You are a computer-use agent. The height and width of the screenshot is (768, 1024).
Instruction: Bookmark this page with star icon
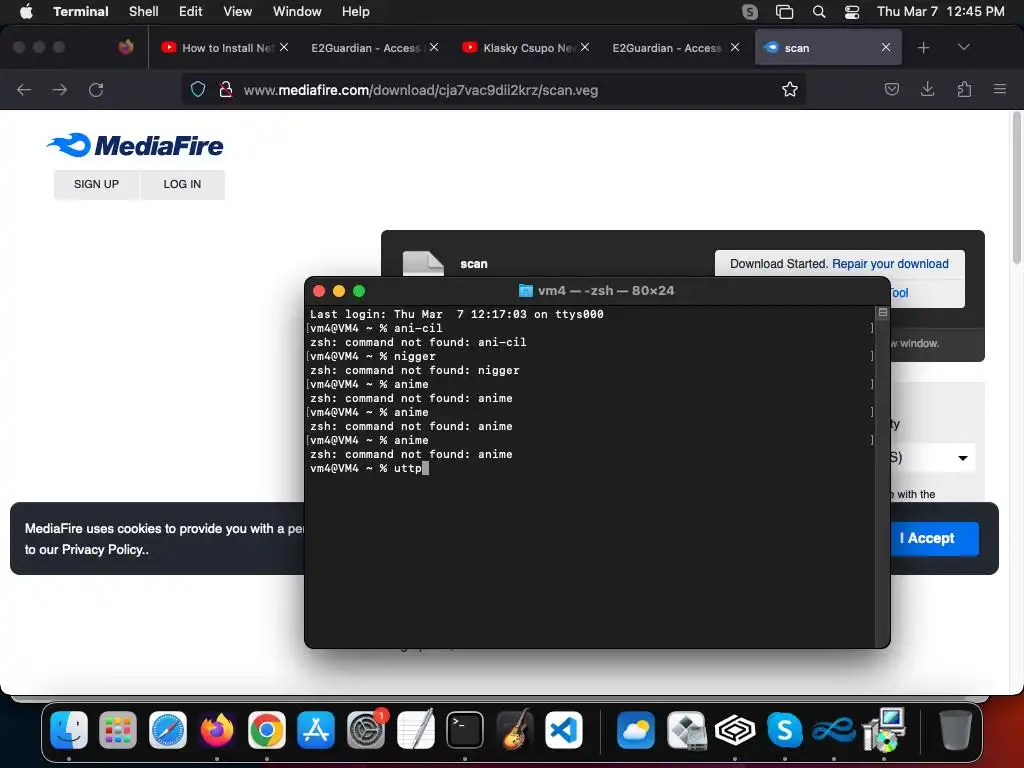click(790, 89)
